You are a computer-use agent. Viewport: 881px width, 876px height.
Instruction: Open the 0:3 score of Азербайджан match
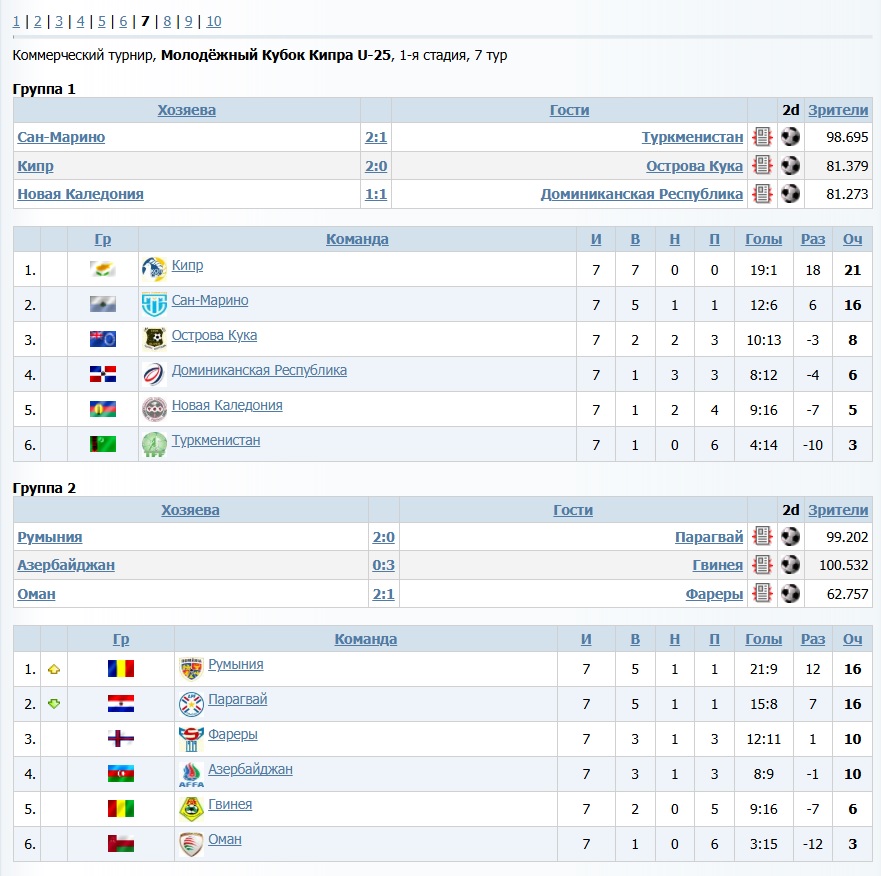point(383,565)
